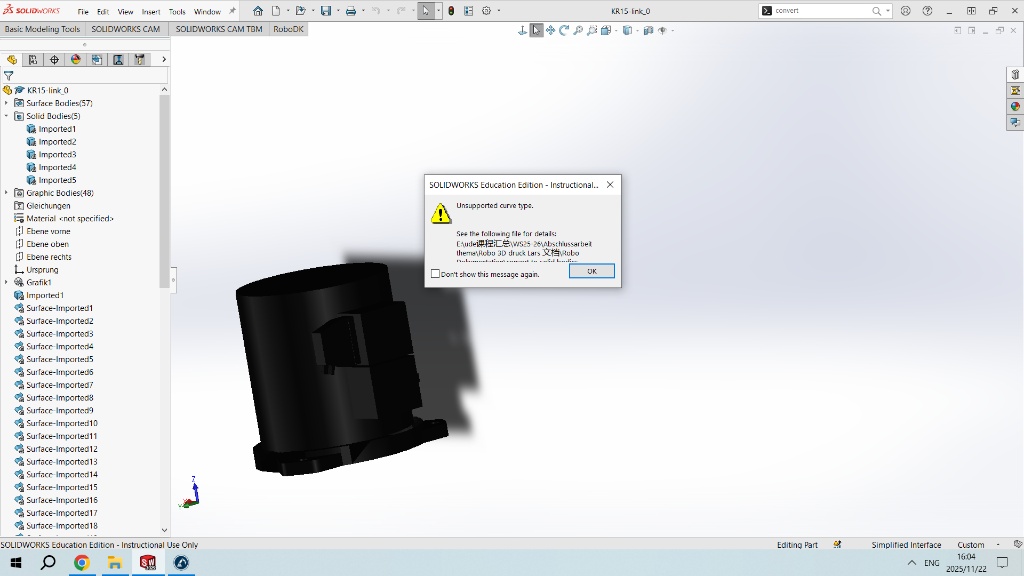Click the feature tree filter icon
The image size is (1024, 576).
point(9,75)
